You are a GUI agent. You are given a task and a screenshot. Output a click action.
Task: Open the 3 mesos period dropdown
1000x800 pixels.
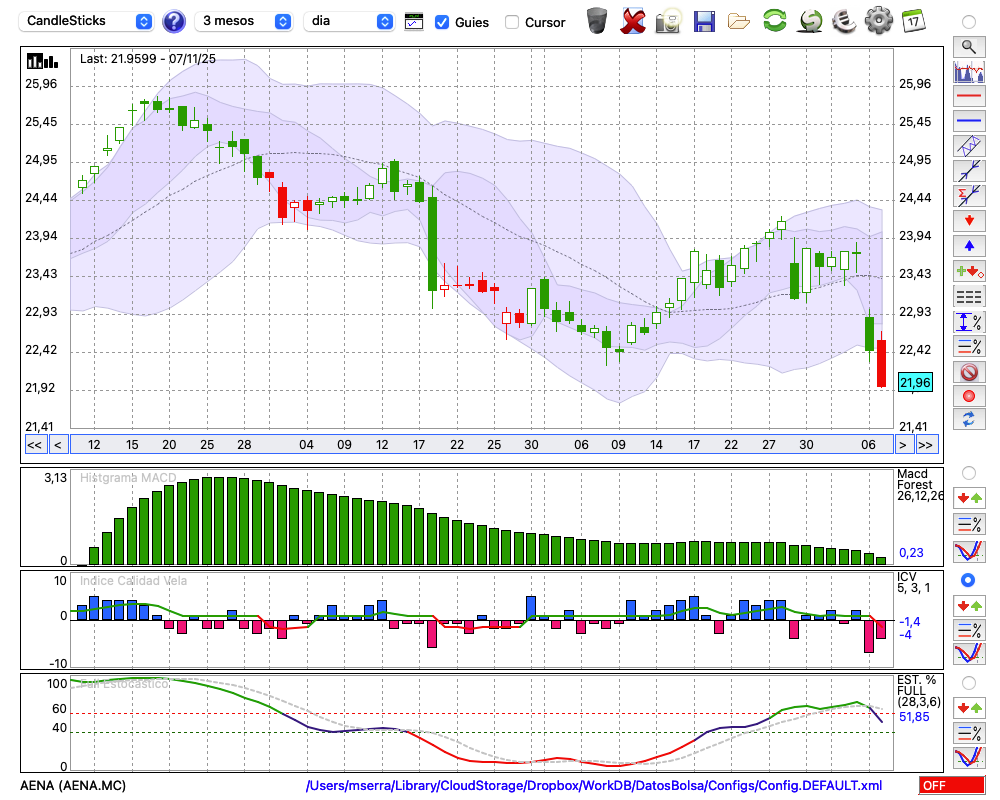[x=245, y=21]
